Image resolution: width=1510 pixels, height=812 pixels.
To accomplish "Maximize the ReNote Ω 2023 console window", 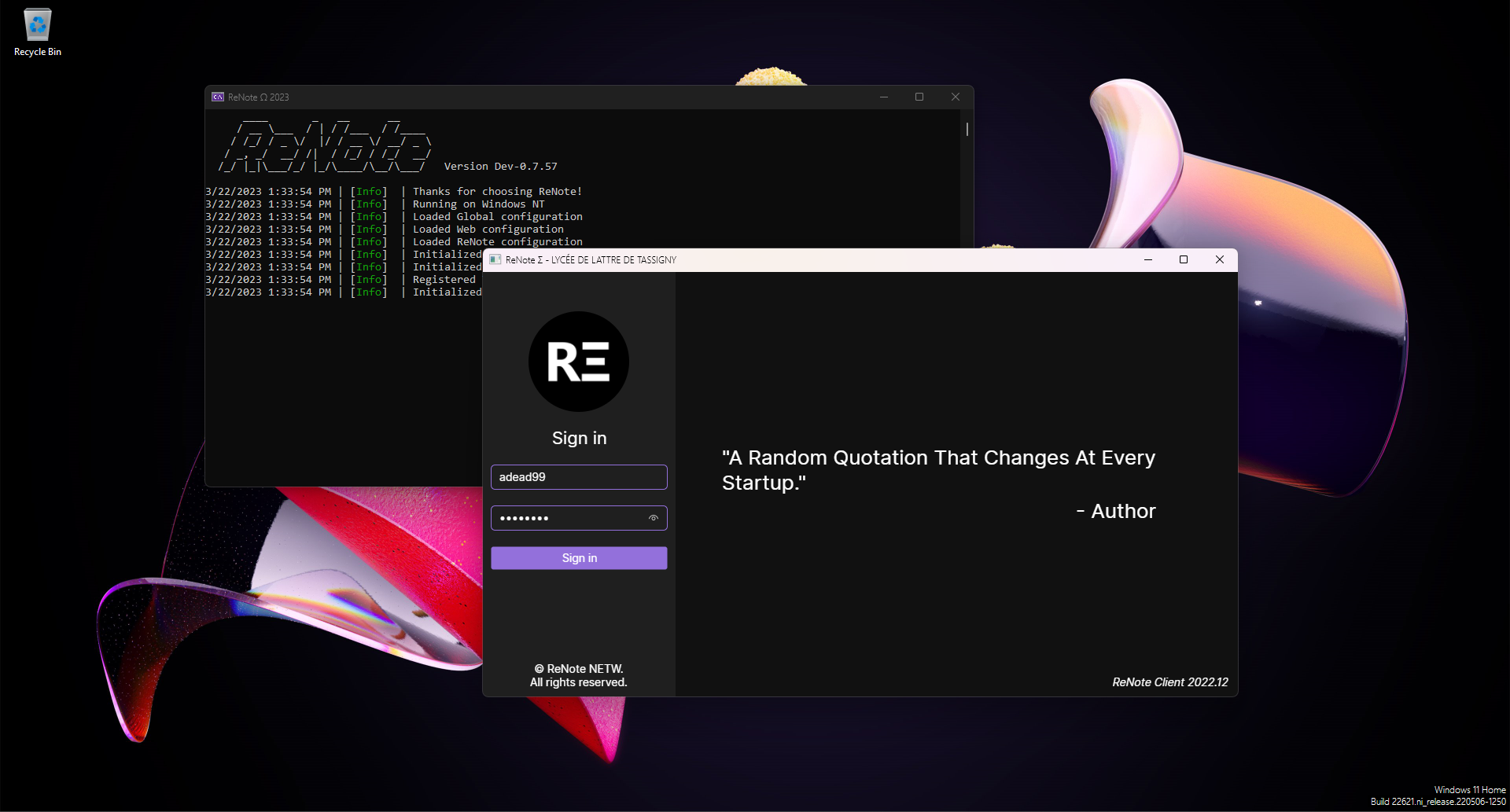I will pos(919,97).
